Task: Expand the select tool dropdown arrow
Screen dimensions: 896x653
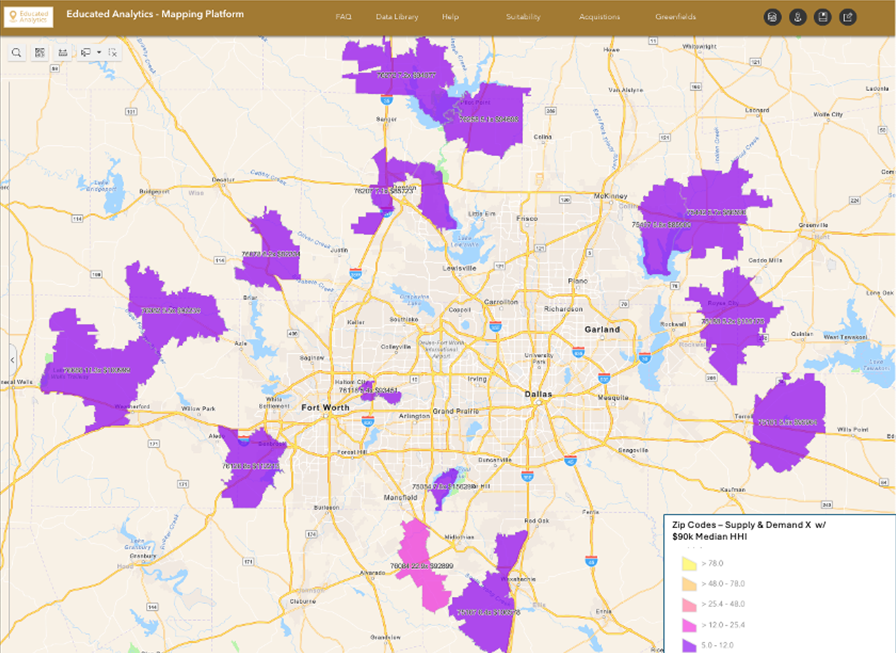Action: [99, 52]
